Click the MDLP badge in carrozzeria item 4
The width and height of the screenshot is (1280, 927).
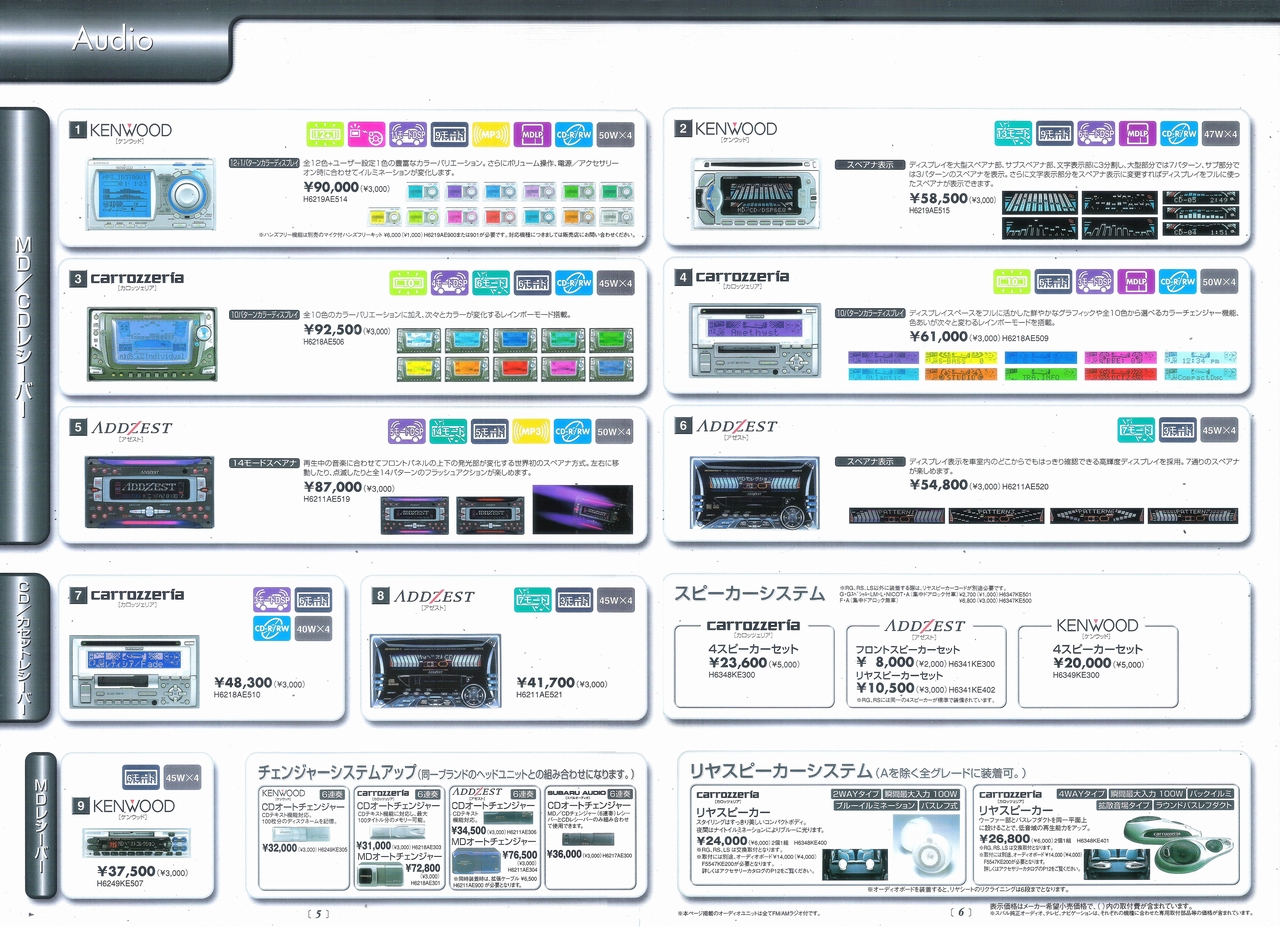[x=1137, y=282]
